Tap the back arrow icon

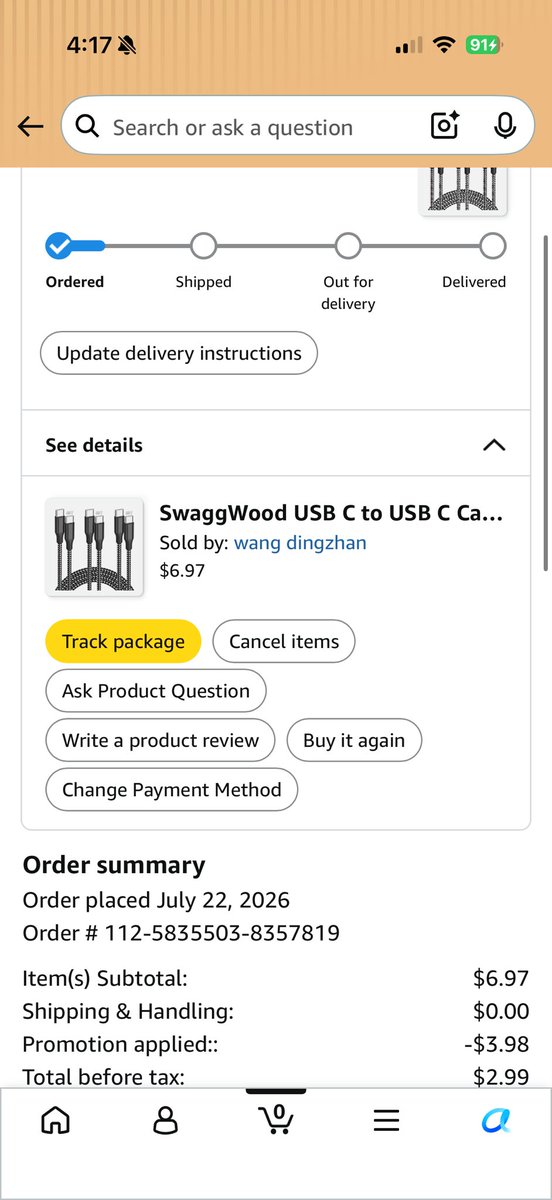31,127
